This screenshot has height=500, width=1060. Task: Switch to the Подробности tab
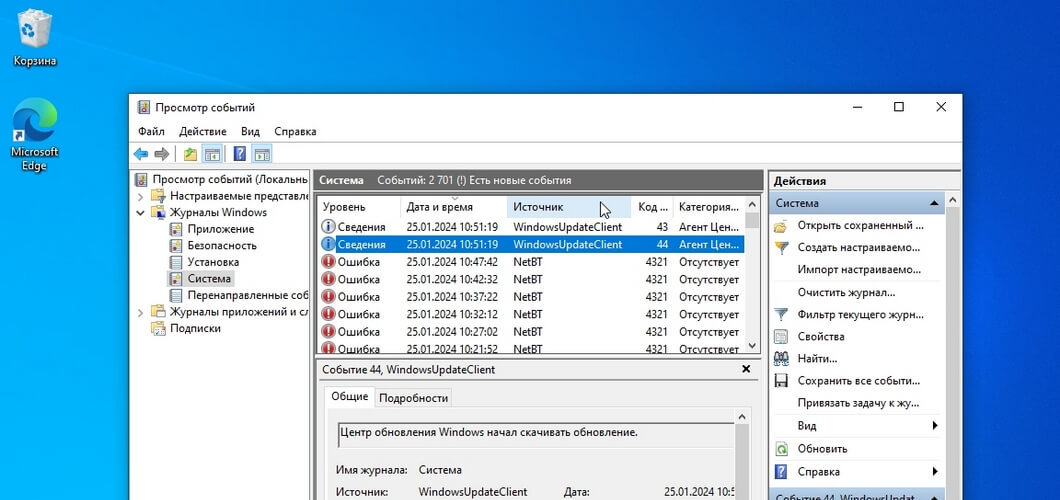pyautogui.click(x=413, y=397)
